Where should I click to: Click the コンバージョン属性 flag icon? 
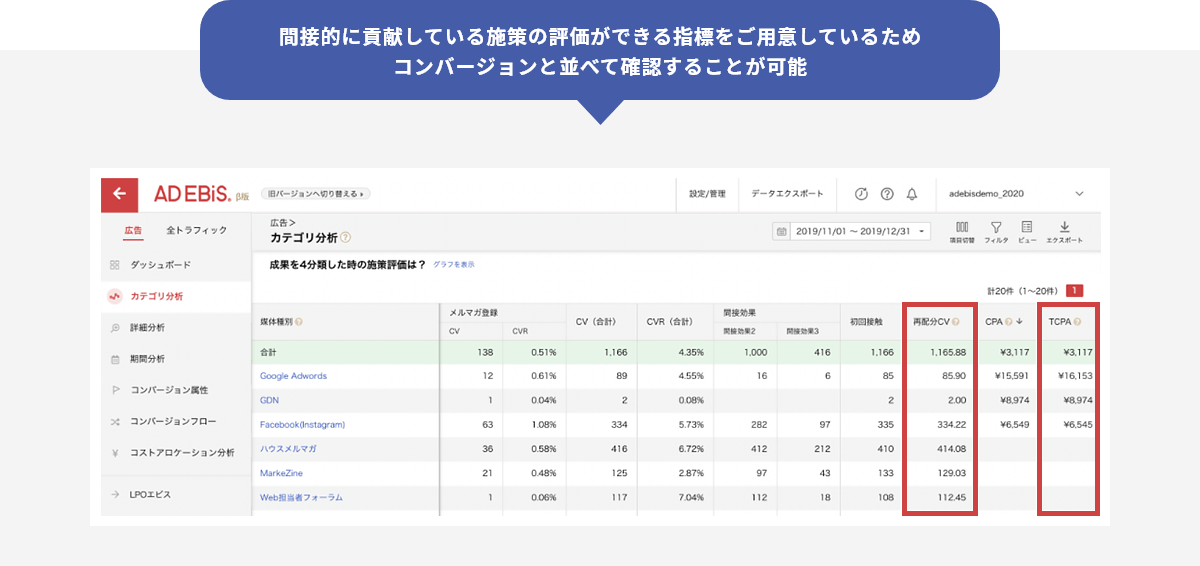114,390
